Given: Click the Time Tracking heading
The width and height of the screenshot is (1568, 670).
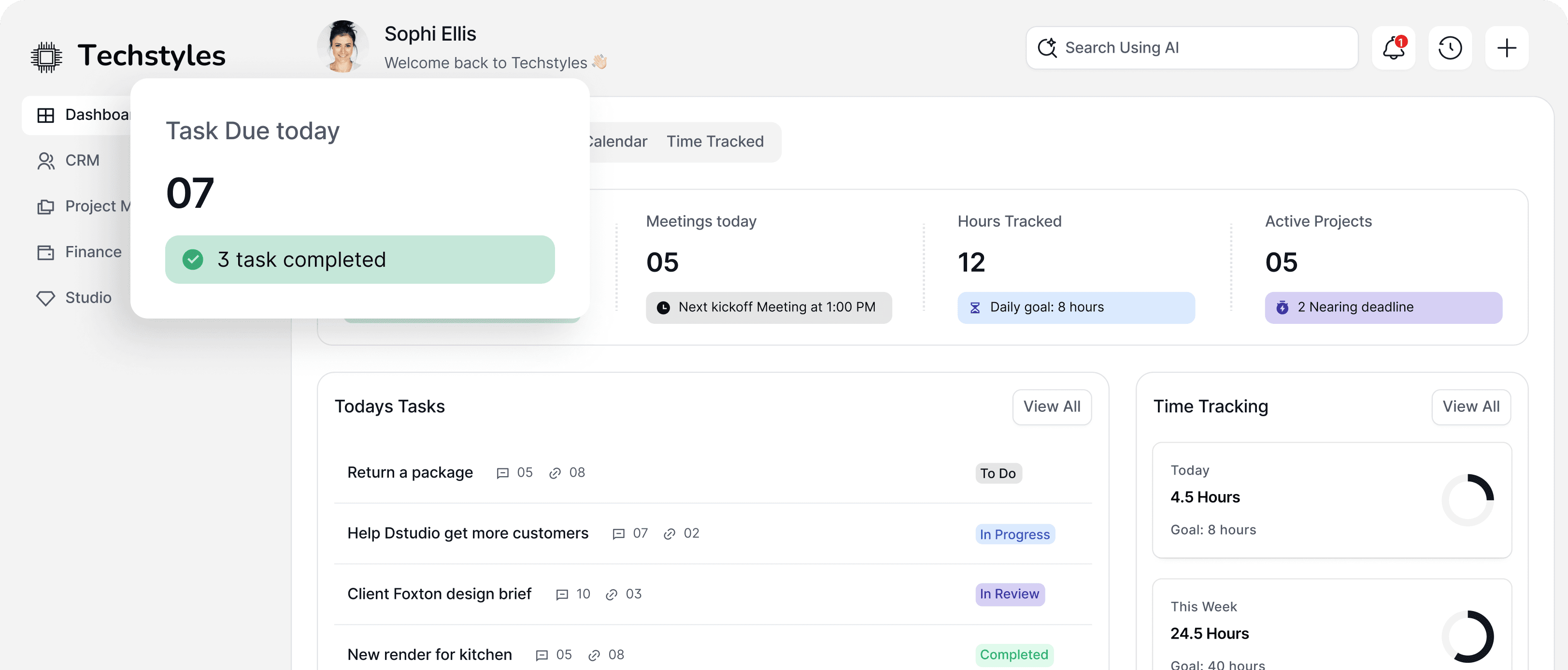Looking at the screenshot, I should click(x=1210, y=407).
